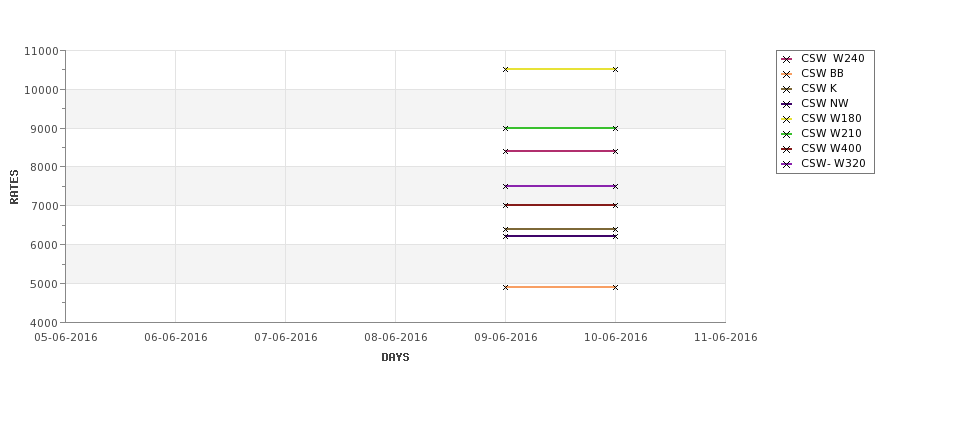Click the CSW- W320 purple legend marker
Viewport: 975px width, 429px height.
(786, 164)
